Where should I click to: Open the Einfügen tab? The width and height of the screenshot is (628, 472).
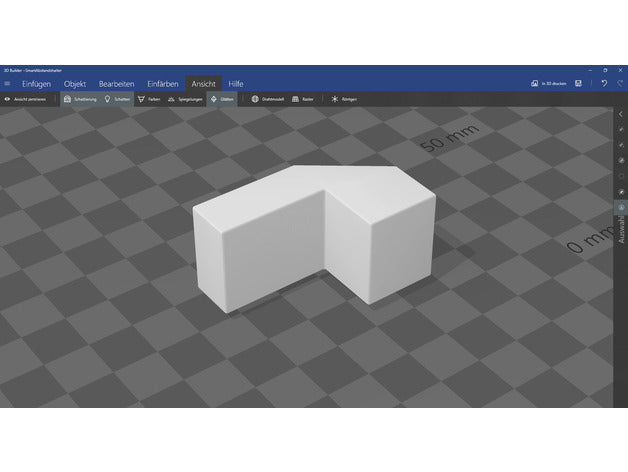pyautogui.click(x=36, y=84)
